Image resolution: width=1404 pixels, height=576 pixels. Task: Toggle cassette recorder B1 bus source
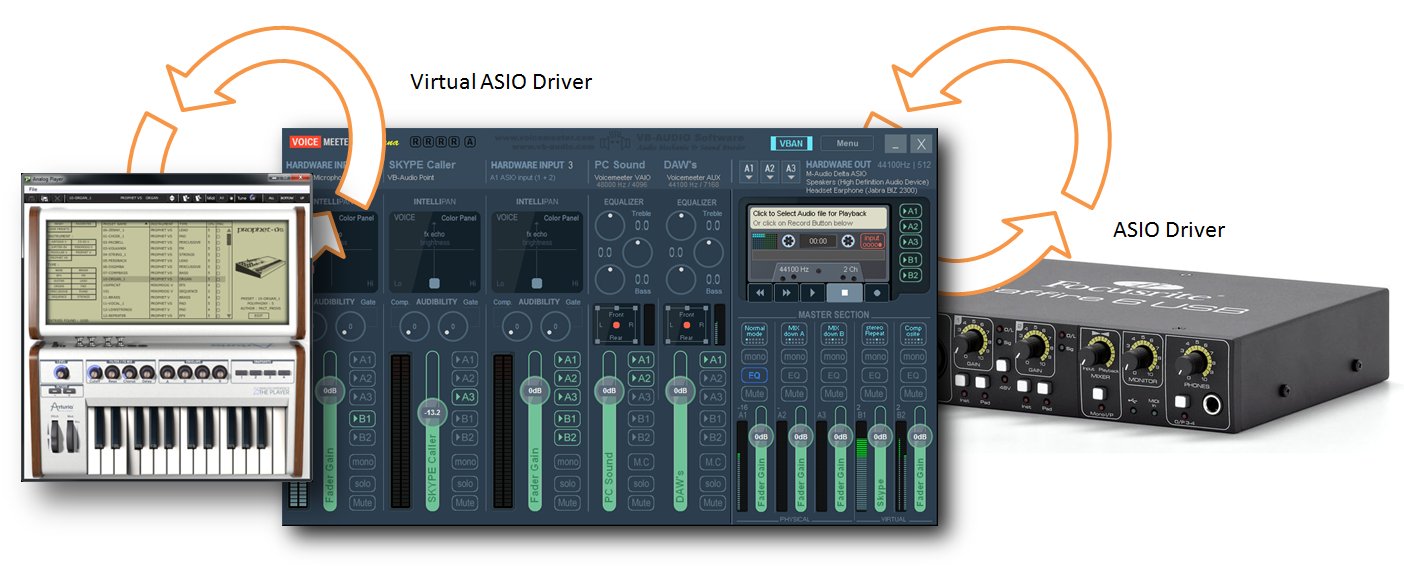910,259
